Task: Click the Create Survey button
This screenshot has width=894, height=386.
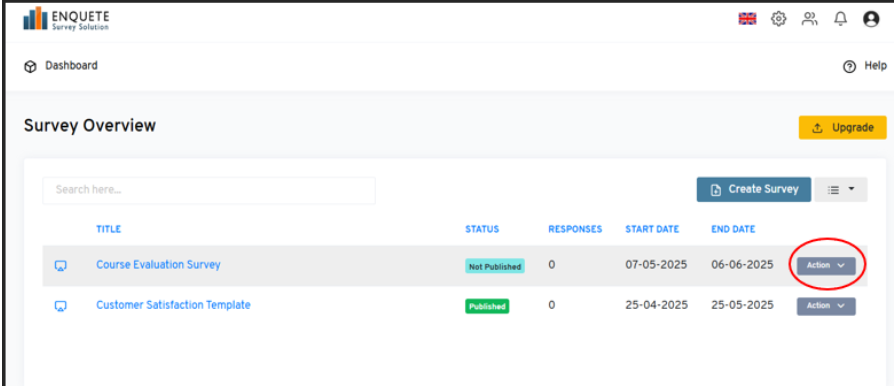Action: click(754, 189)
